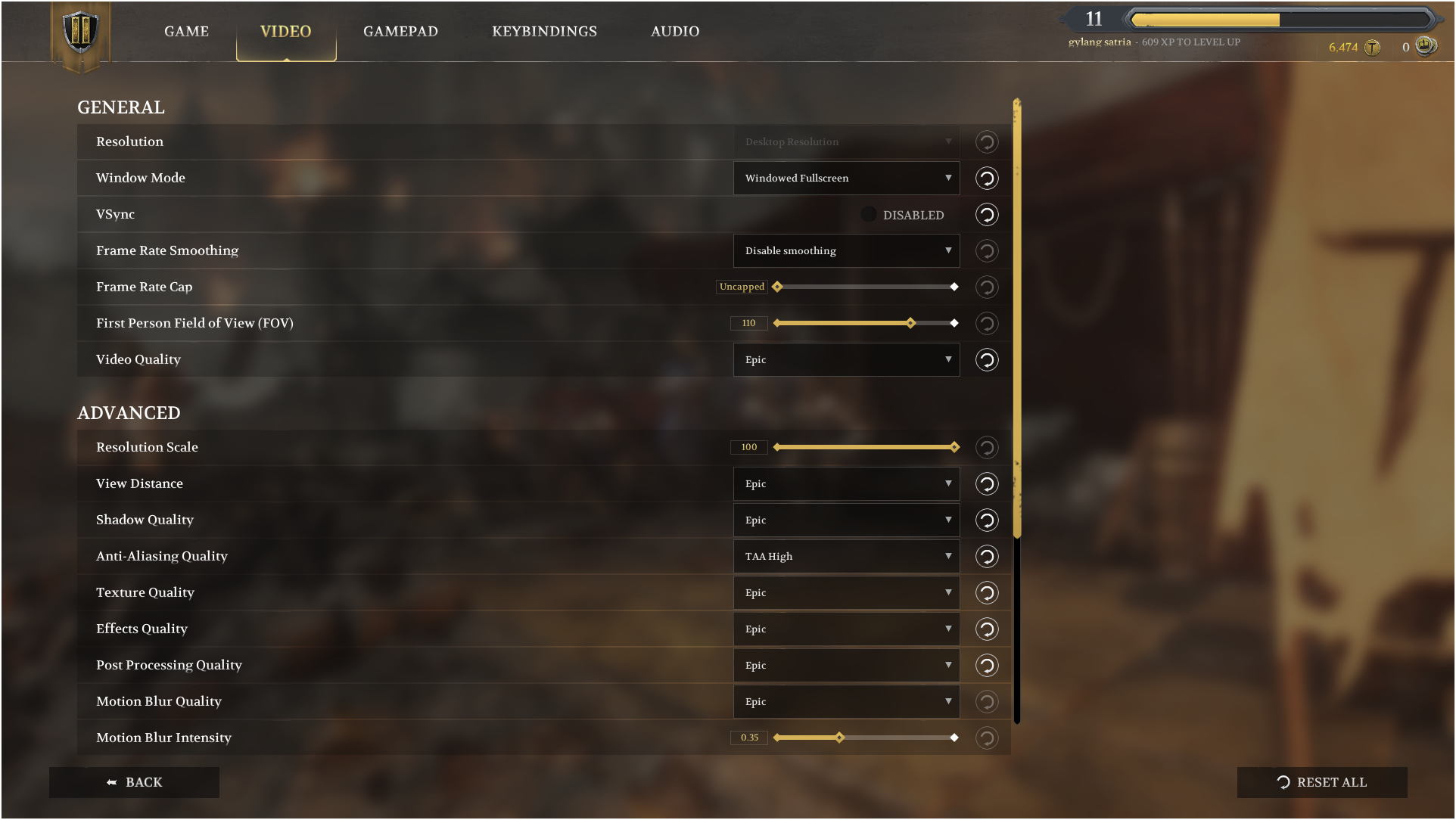The width and height of the screenshot is (1456, 820).
Task: Reset the VSync setting to default
Action: [x=986, y=214]
